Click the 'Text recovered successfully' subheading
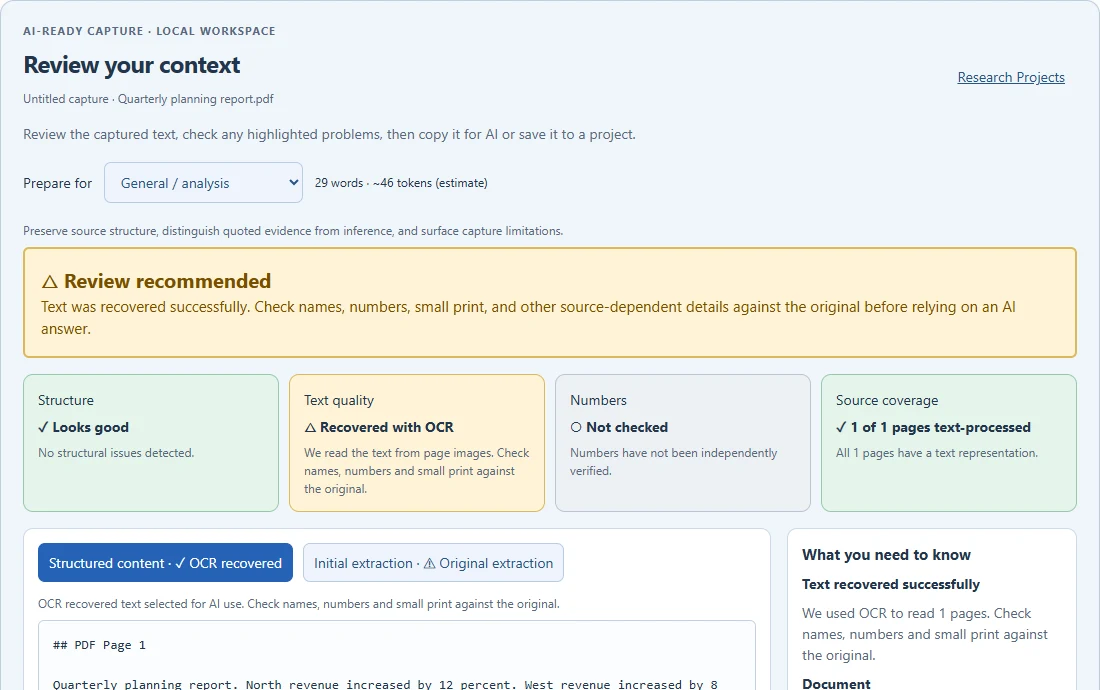 [891, 584]
